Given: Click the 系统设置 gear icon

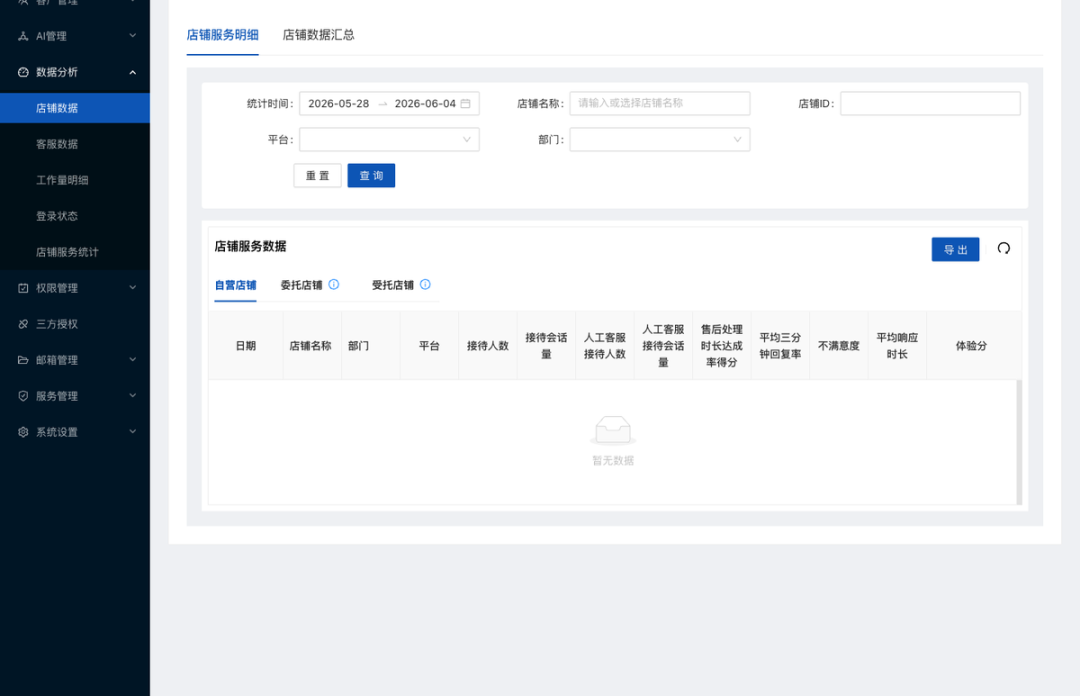Looking at the screenshot, I should click(x=23, y=432).
